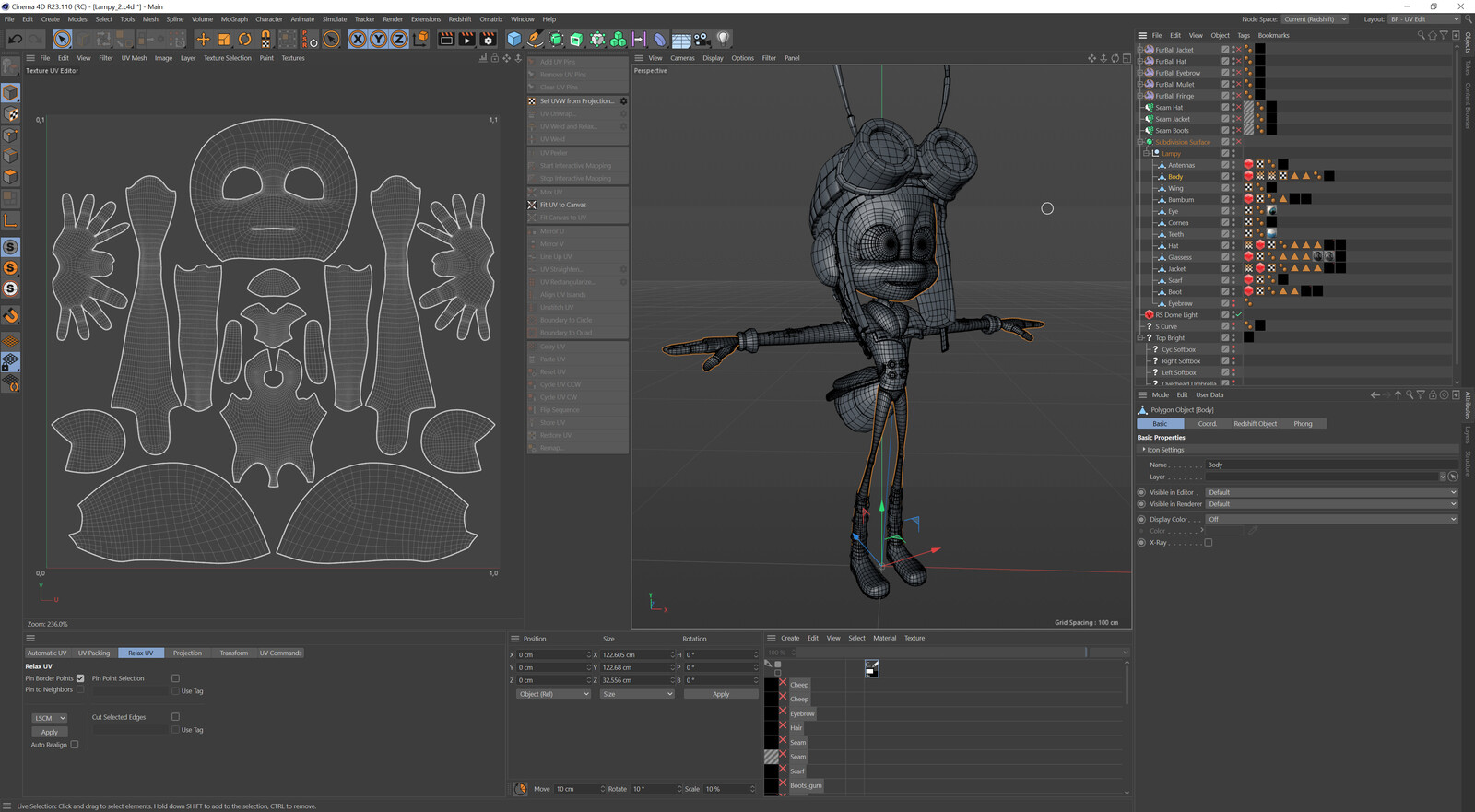Open the Object (Rel) dropdown
This screenshot has height=812, width=1475.
[553, 694]
